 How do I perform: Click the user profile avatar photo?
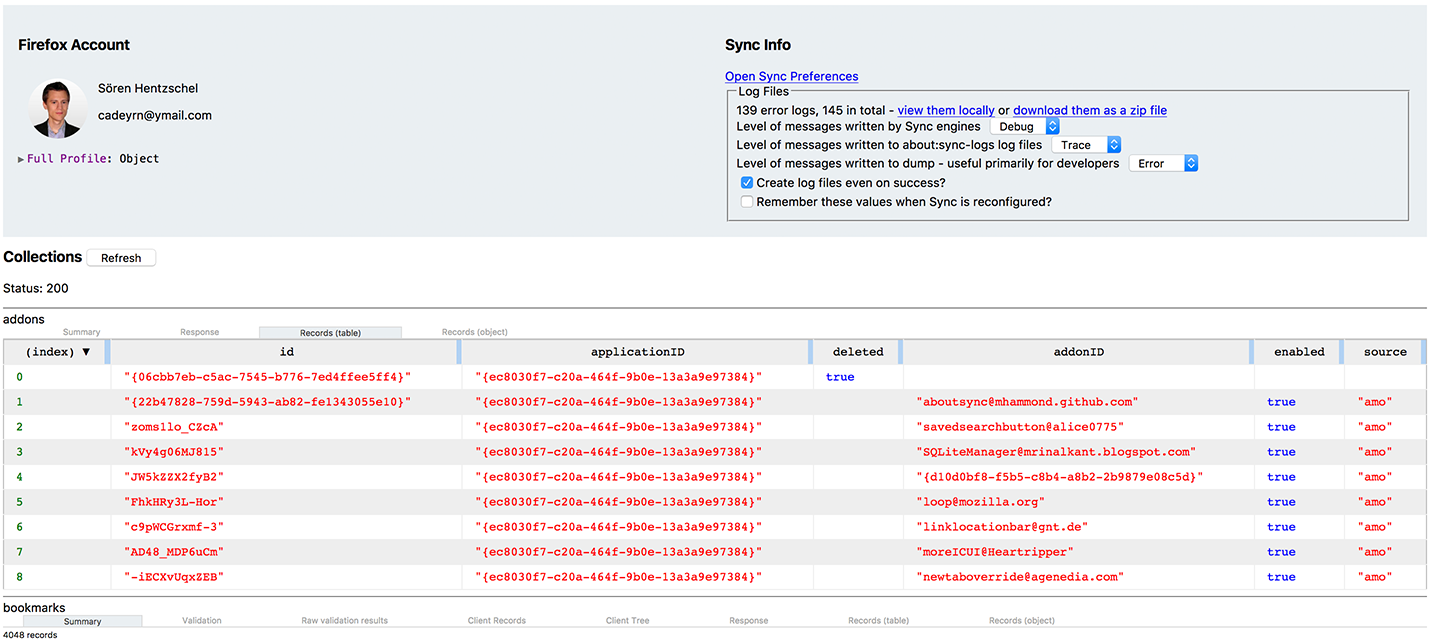click(58, 109)
